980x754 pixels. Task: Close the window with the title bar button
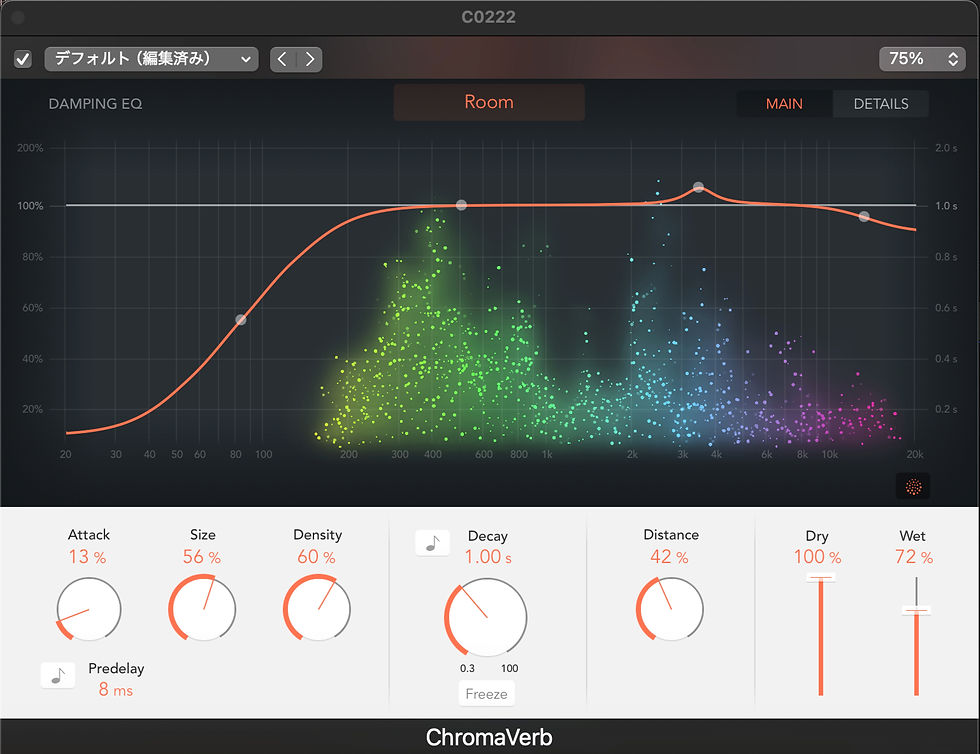pos(18,18)
